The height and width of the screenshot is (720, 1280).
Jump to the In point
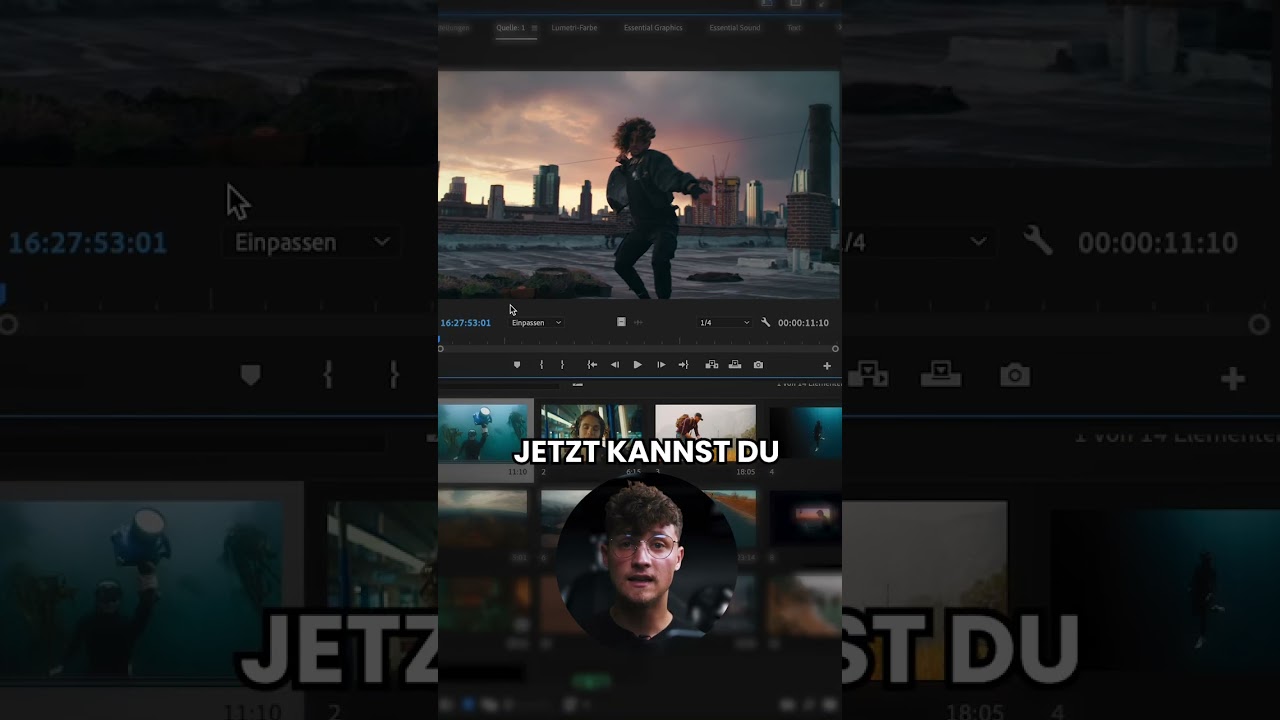pyautogui.click(x=592, y=365)
